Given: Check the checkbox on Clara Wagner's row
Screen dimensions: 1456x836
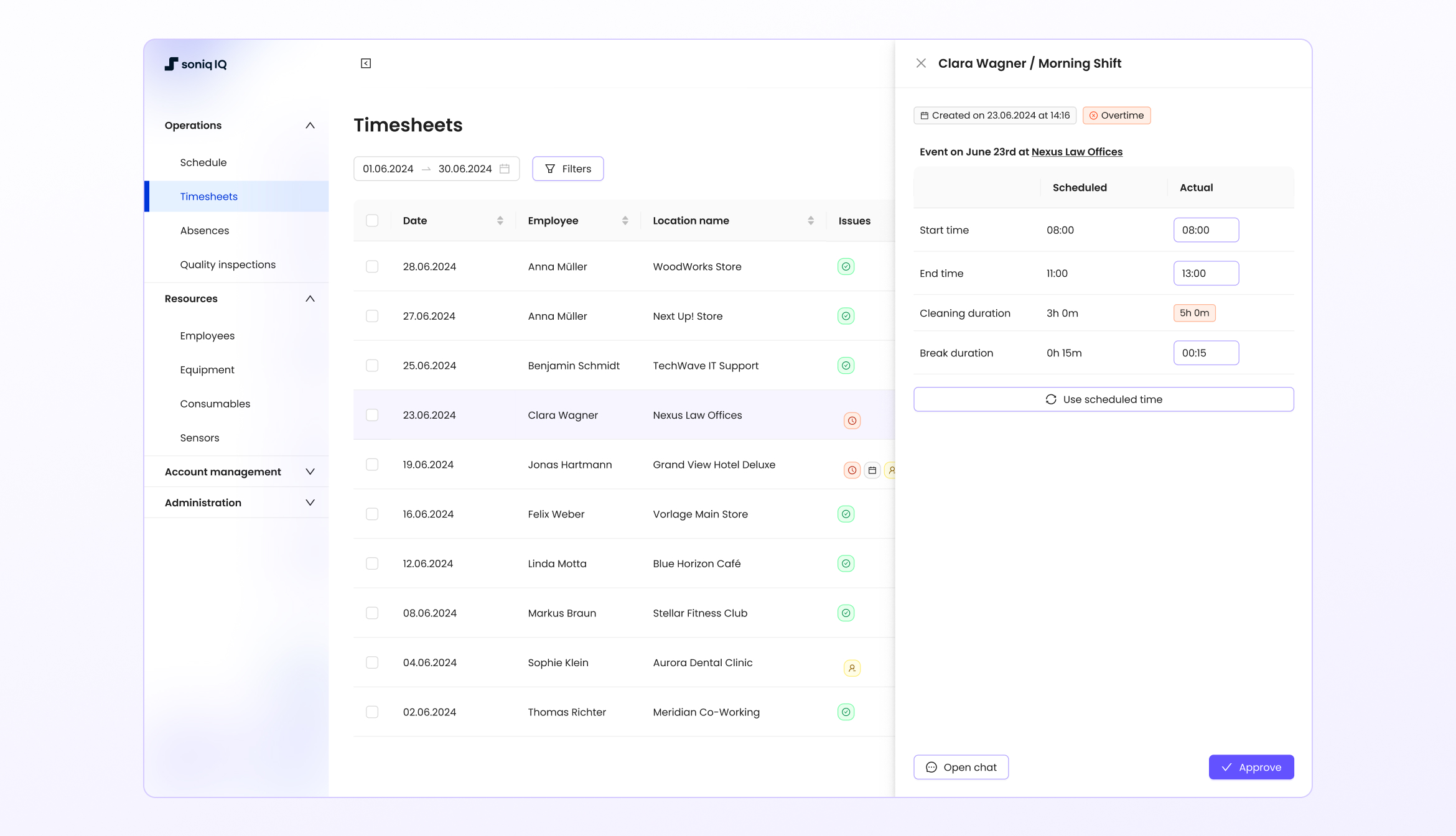Looking at the screenshot, I should pyautogui.click(x=372, y=415).
